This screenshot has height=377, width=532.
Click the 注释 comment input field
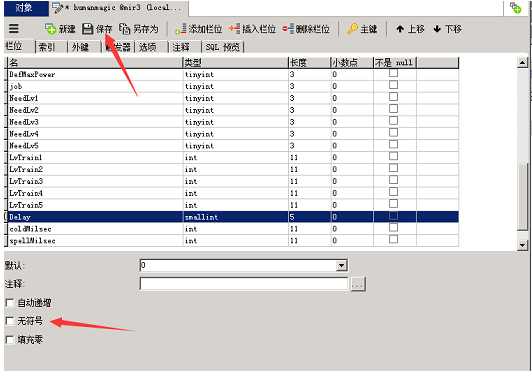pyautogui.click(x=244, y=284)
